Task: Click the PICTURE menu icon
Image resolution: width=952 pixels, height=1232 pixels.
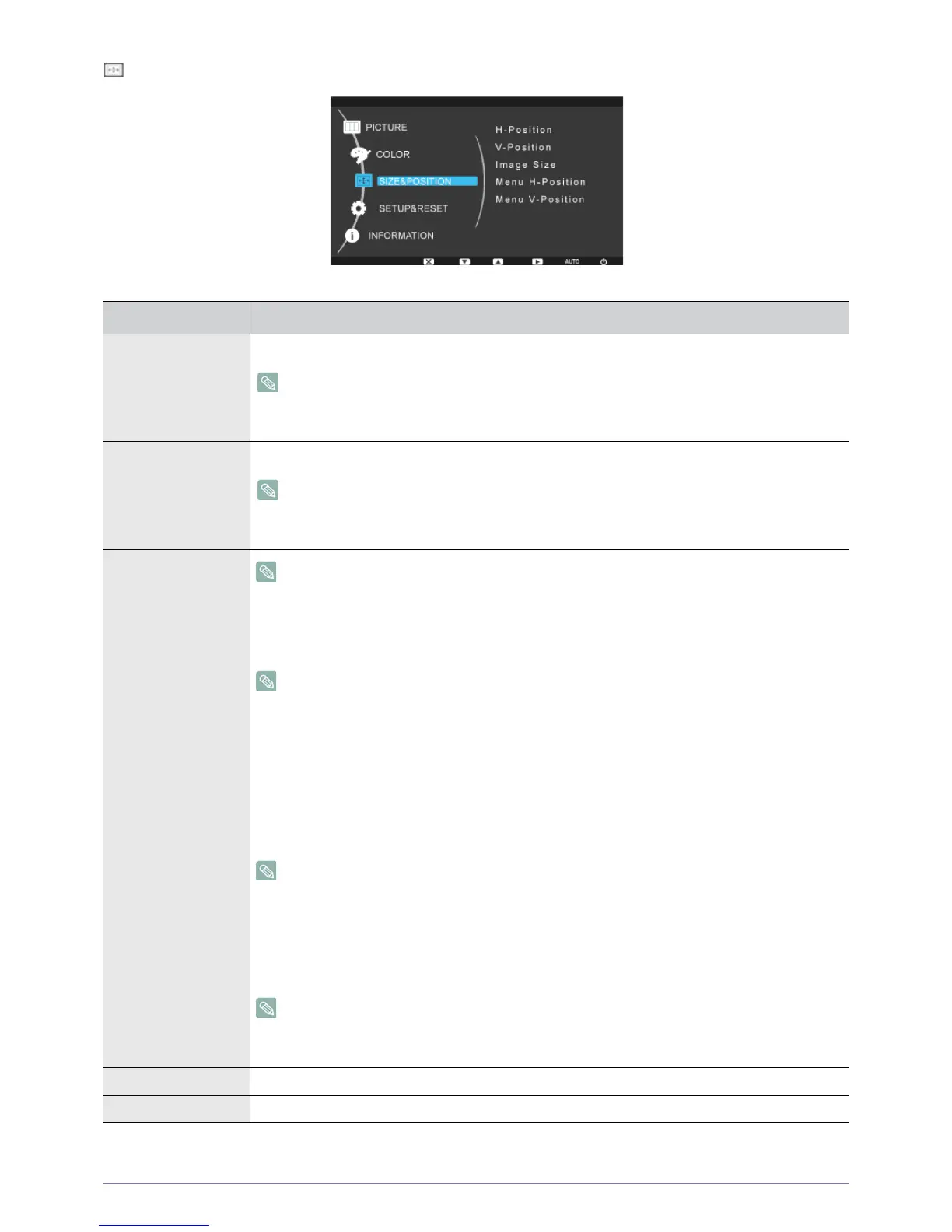Action: [352, 127]
